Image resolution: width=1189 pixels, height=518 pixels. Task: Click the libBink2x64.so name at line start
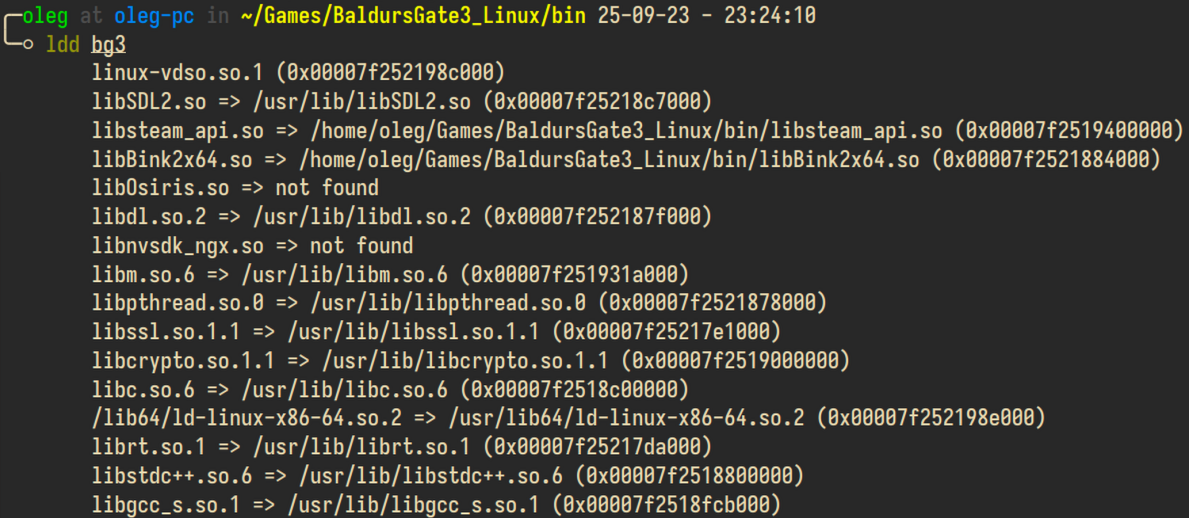(x=172, y=160)
